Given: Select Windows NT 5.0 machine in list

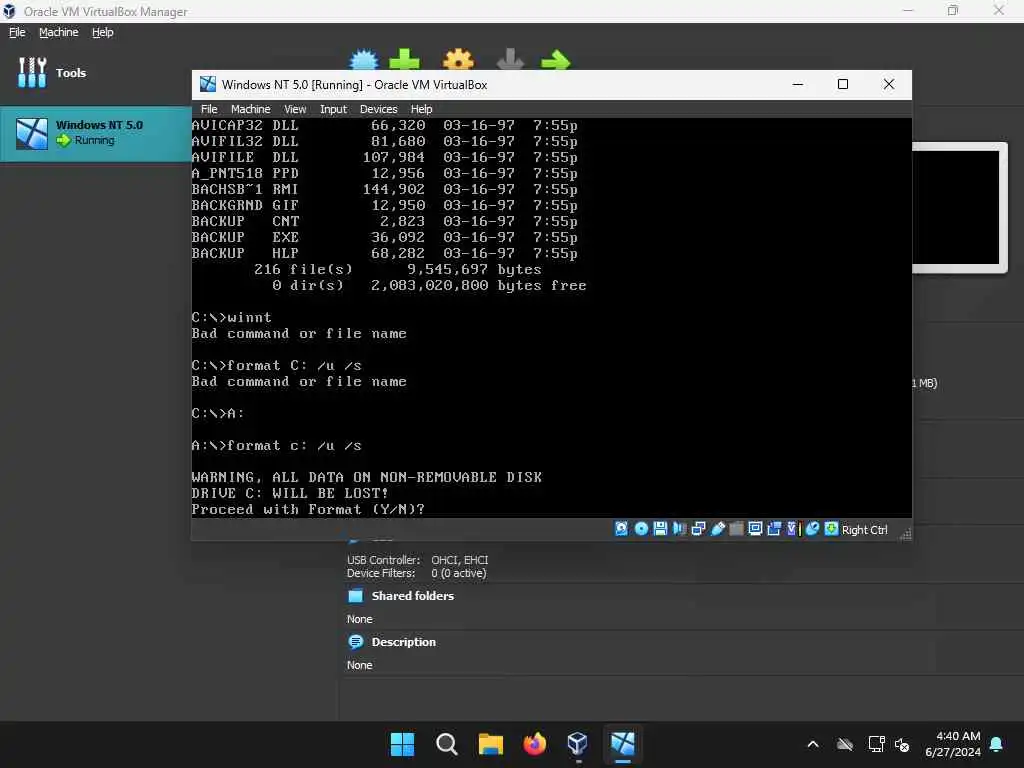Looking at the screenshot, I should 95,133.
